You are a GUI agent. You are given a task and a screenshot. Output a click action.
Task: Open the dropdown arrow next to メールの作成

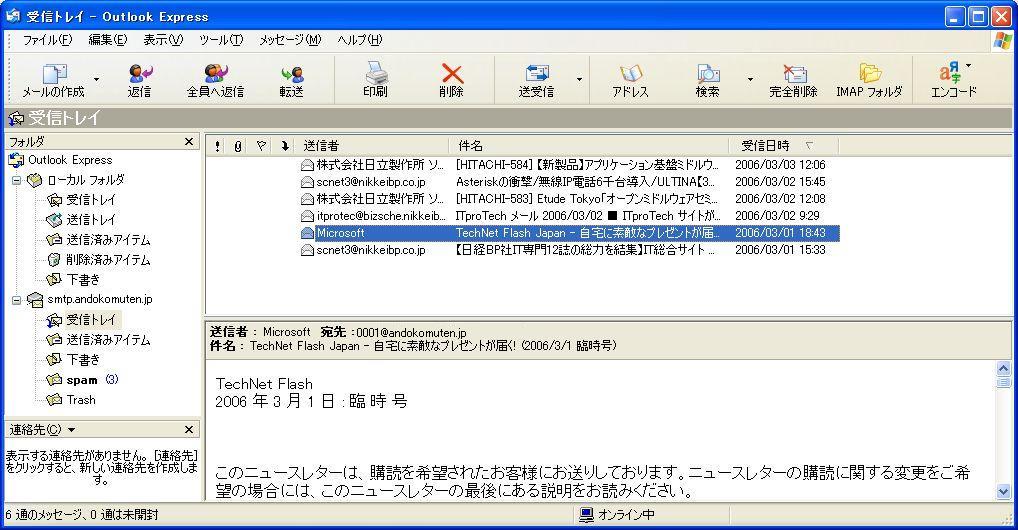pos(96,79)
